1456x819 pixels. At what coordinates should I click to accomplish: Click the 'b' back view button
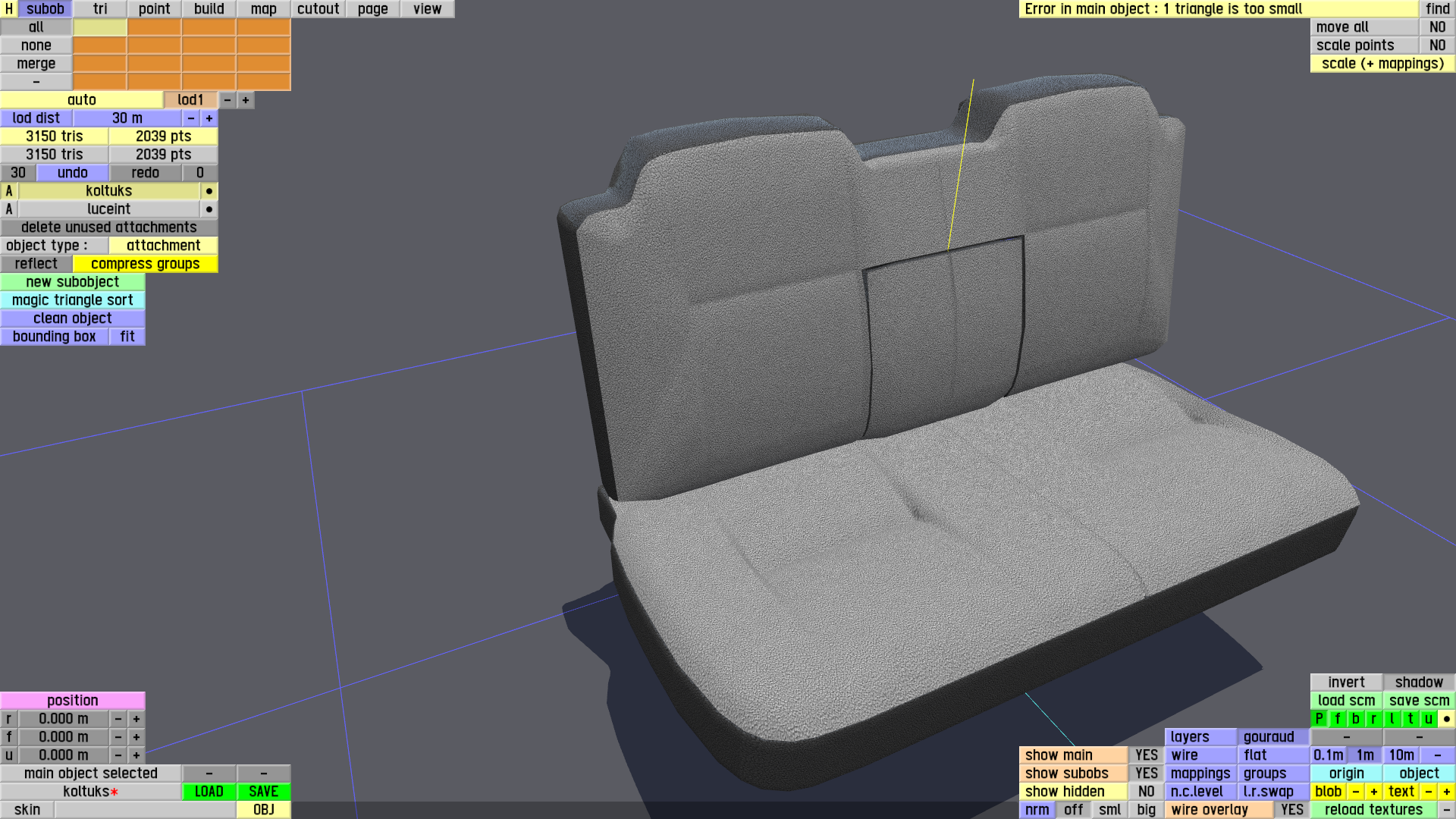click(x=1355, y=718)
